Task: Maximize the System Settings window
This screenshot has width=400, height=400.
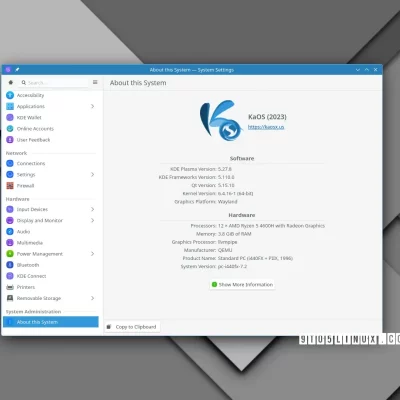Action: [367, 70]
